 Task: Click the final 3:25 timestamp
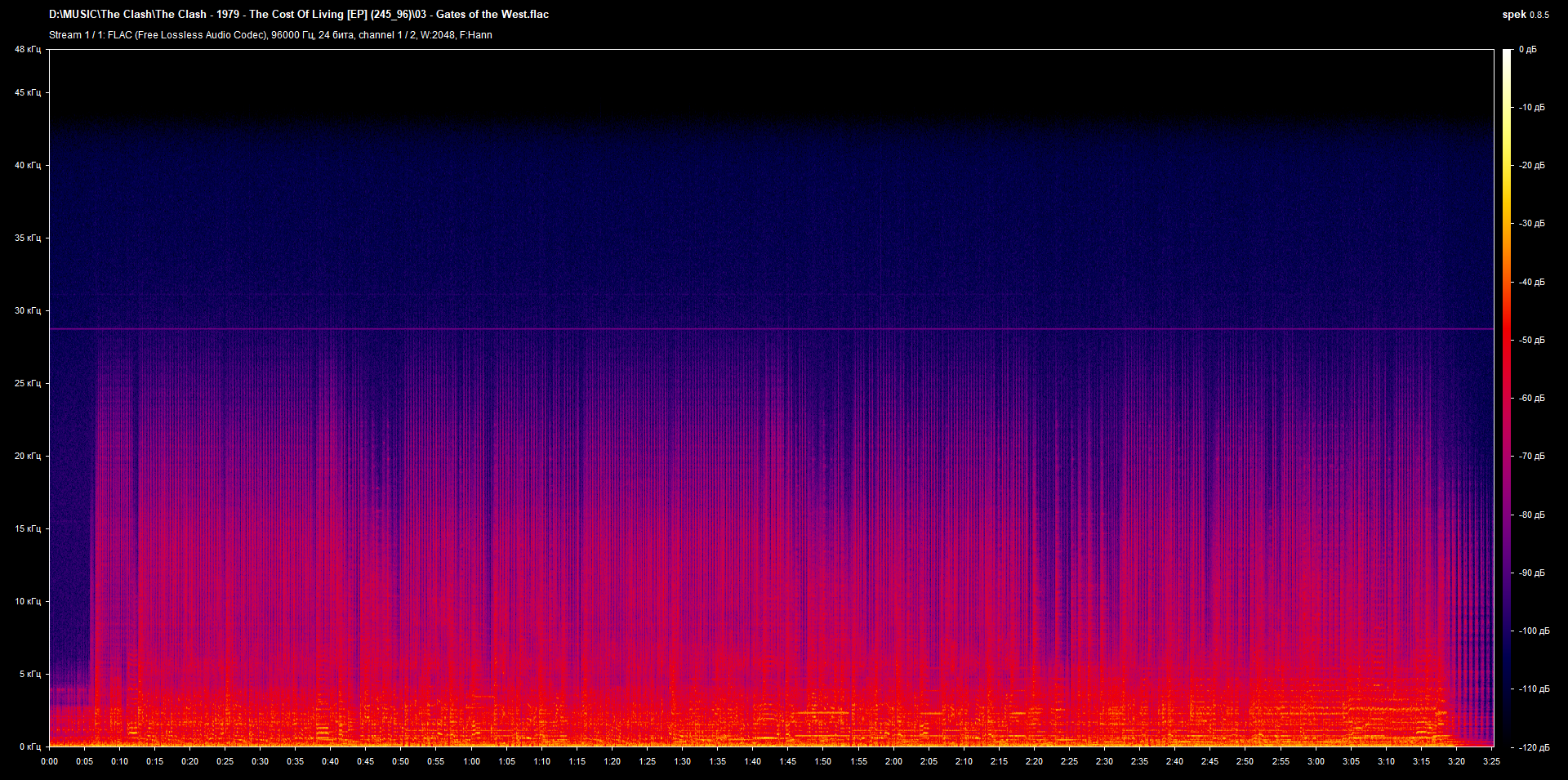1493,761
